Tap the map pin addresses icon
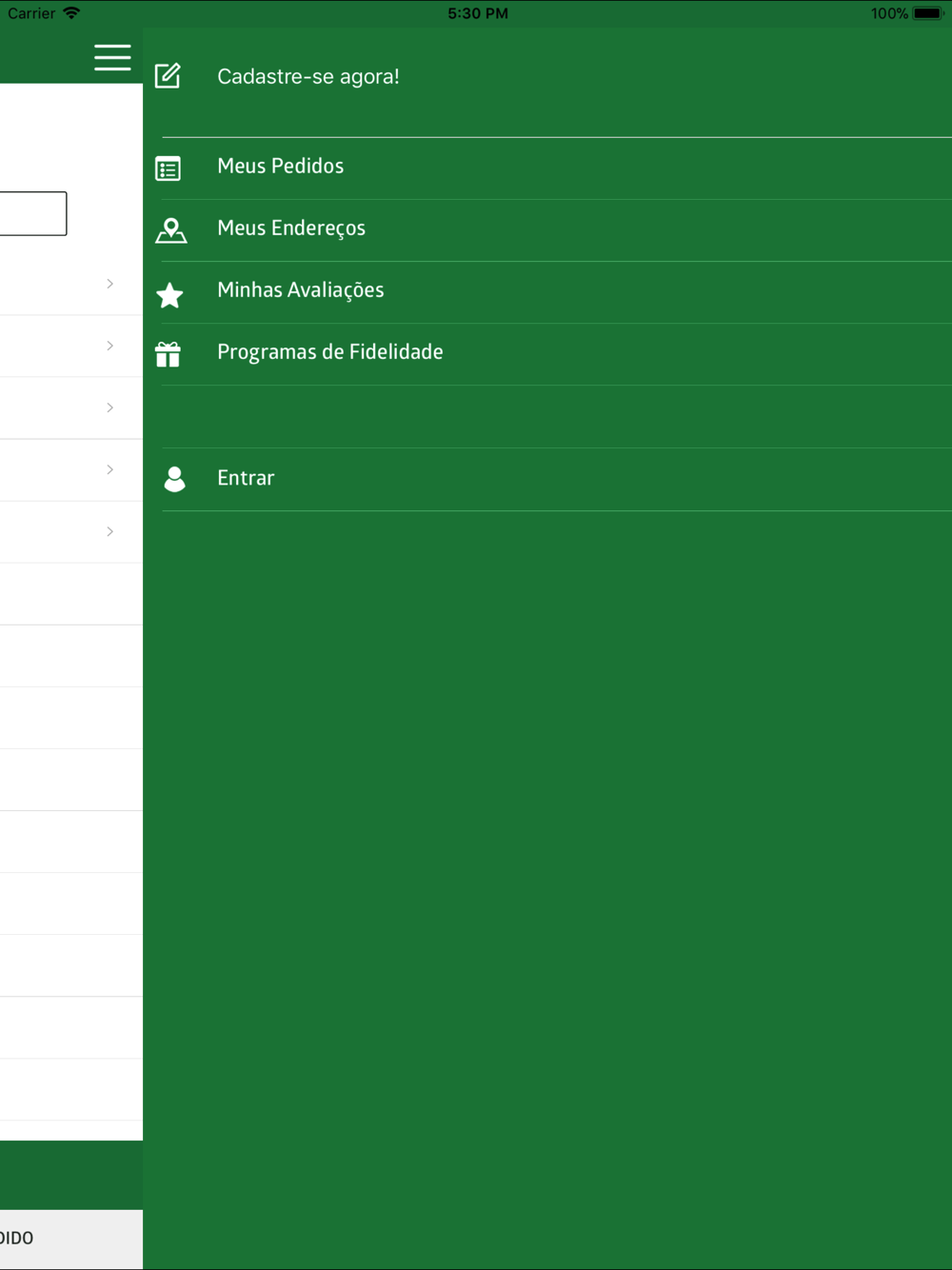 (x=171, y=230)
